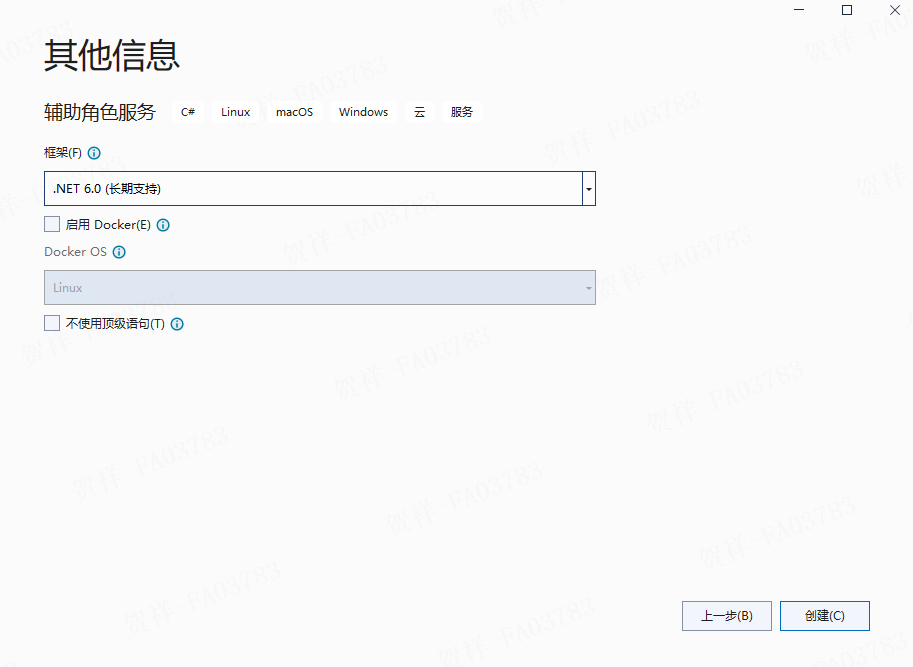
Task: Click the C# tag
Action: (x=187, y=112)
